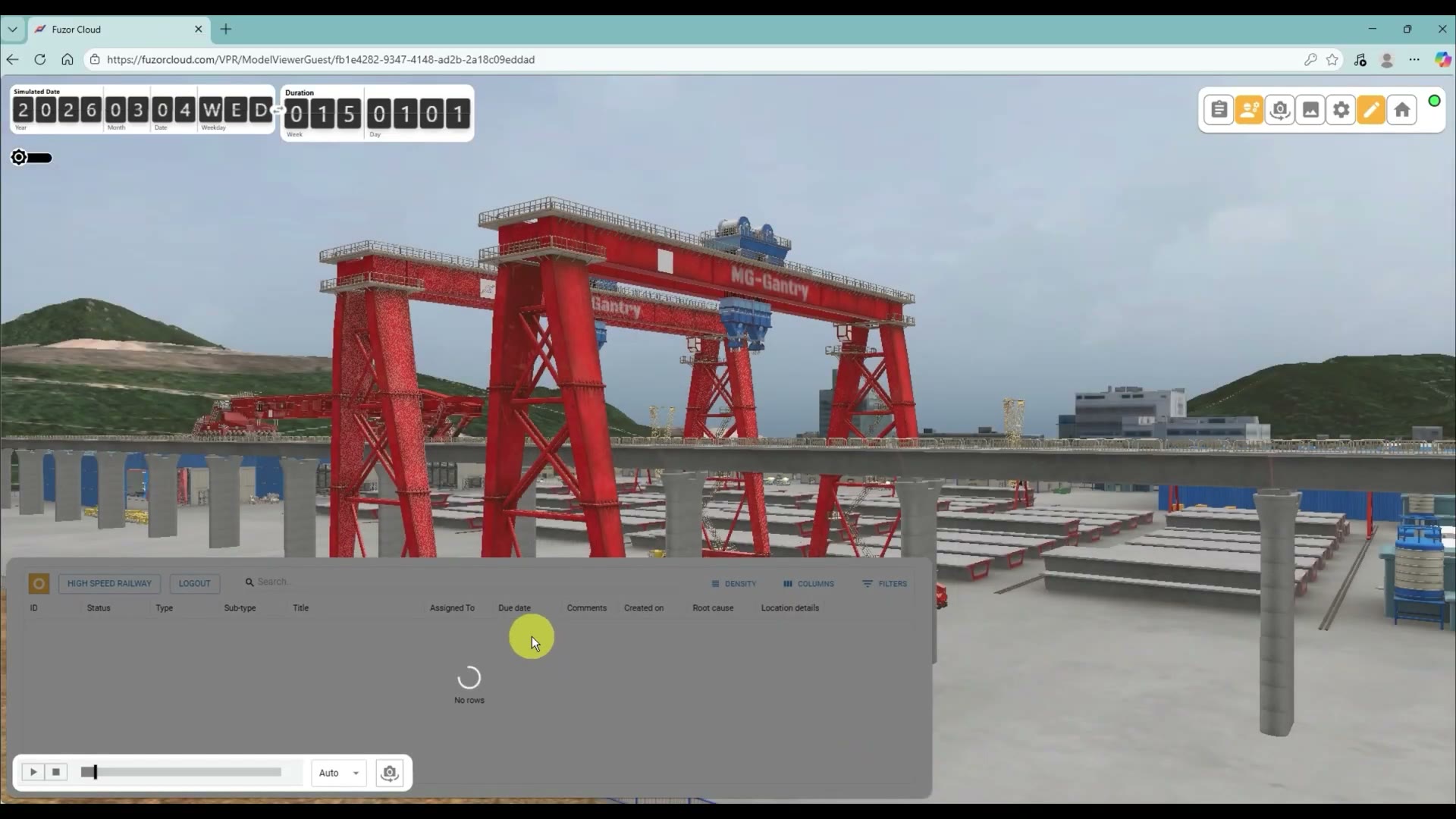Toggle the worker settings icon
1456x819 pixels.
point(1249,110)
